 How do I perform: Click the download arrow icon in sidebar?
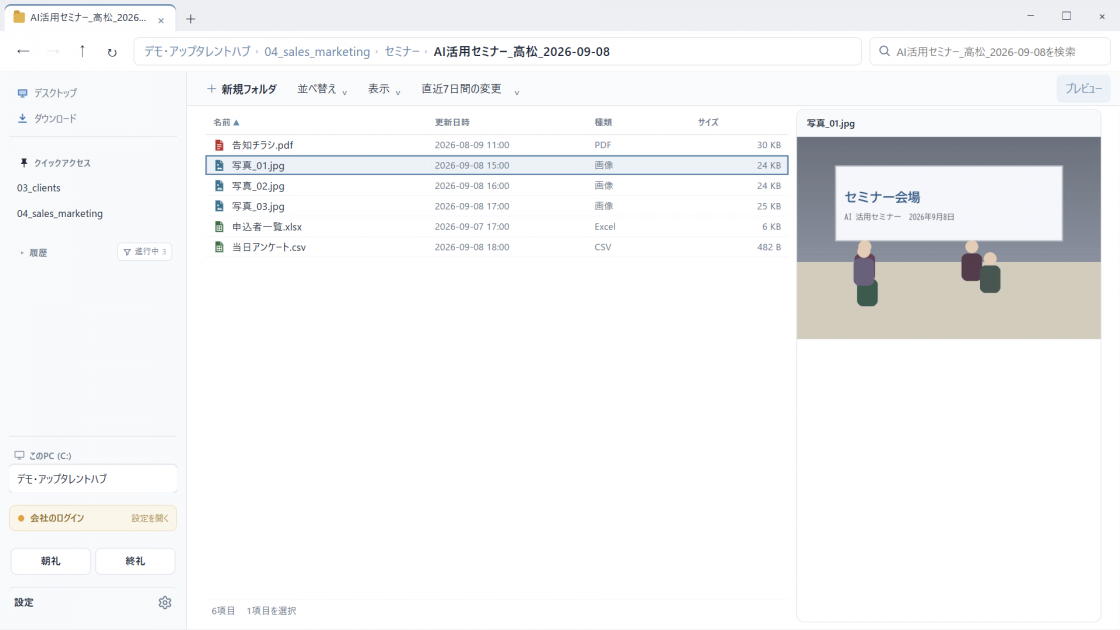click(x=23, y=119)
